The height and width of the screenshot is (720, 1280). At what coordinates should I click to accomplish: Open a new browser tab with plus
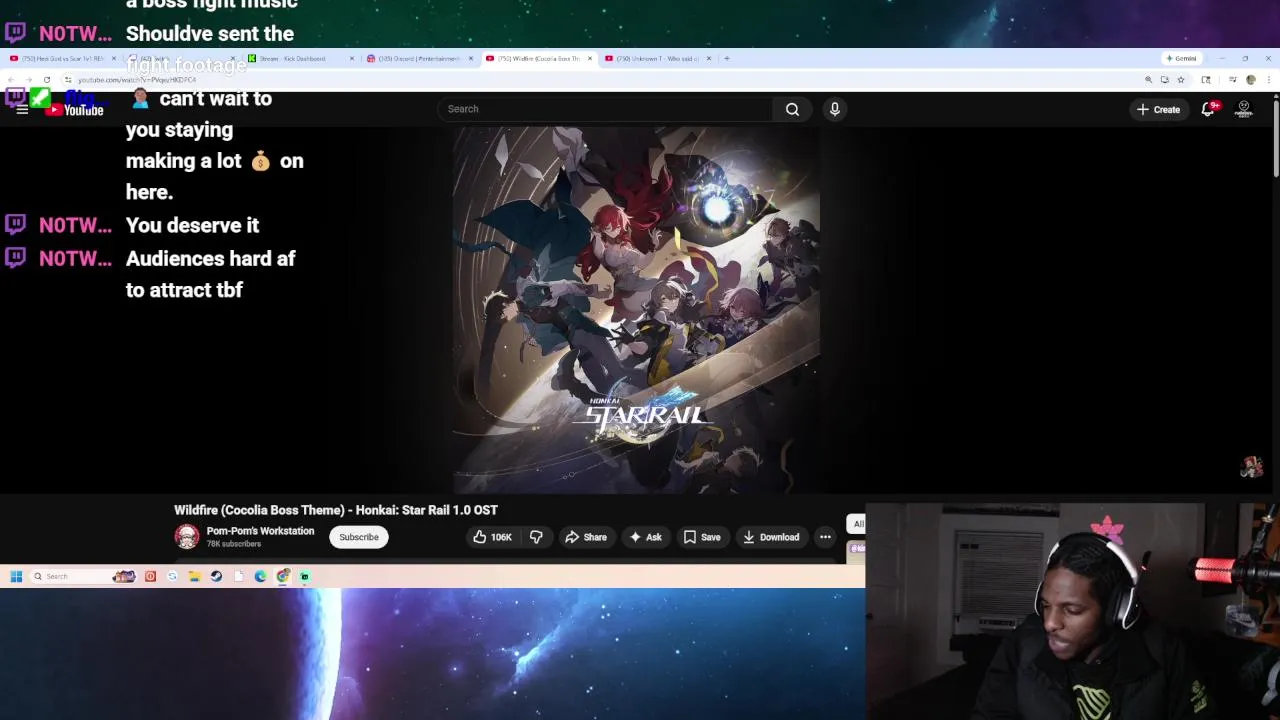(727, 58)
